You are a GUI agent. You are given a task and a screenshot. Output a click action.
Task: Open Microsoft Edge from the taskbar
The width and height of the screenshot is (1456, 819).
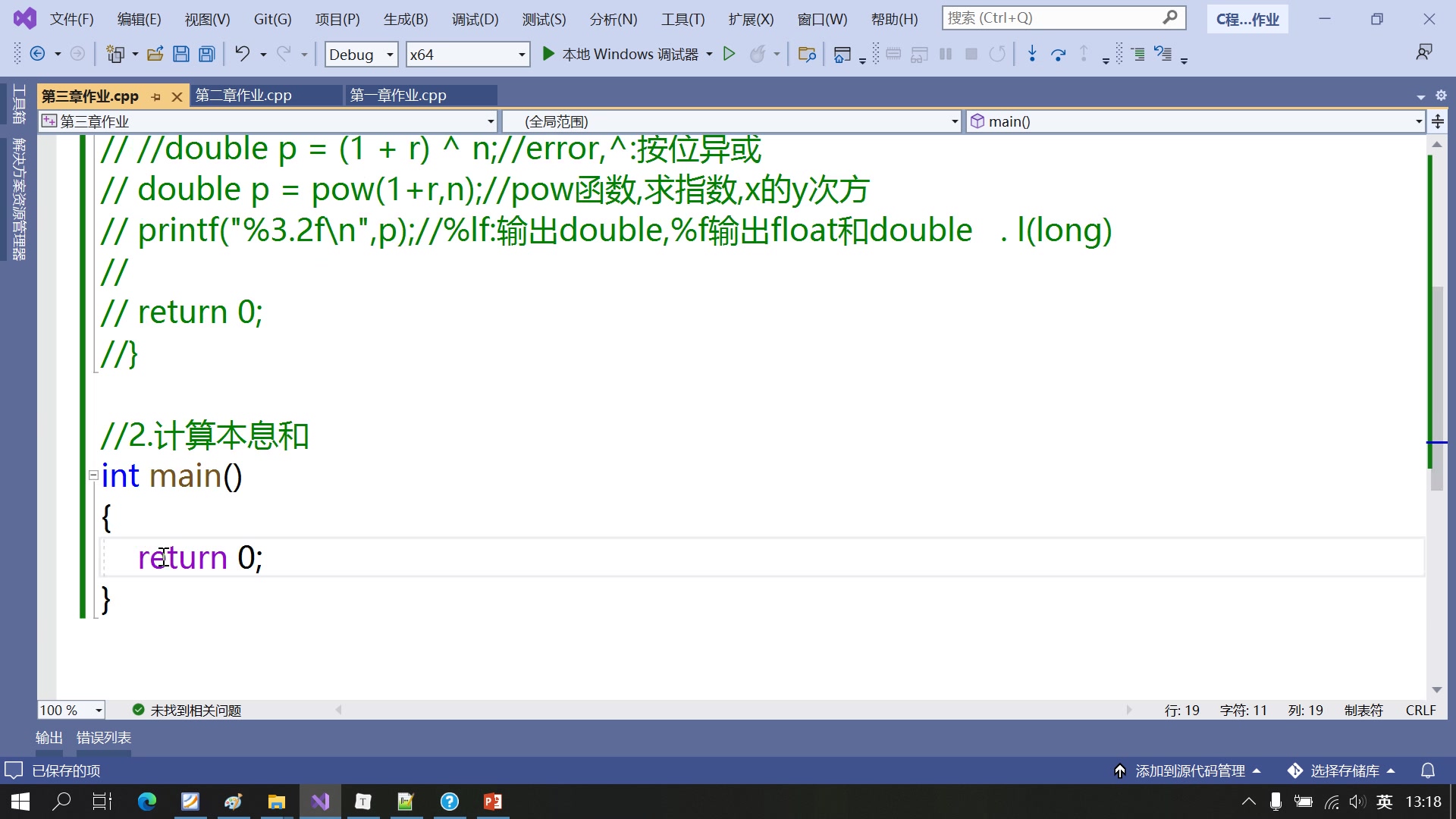tap(147, 802)
